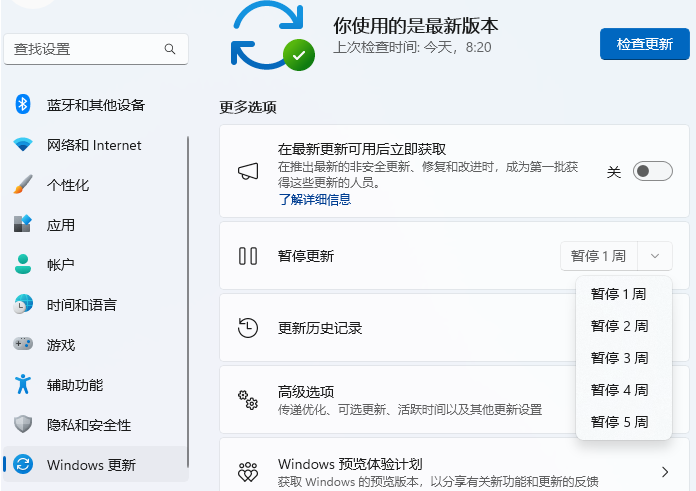This screenshot has width=696, height=491.
Task: Click the megaphone icon for latest updates
Action: pyautogui.click(x=248, y=171)
